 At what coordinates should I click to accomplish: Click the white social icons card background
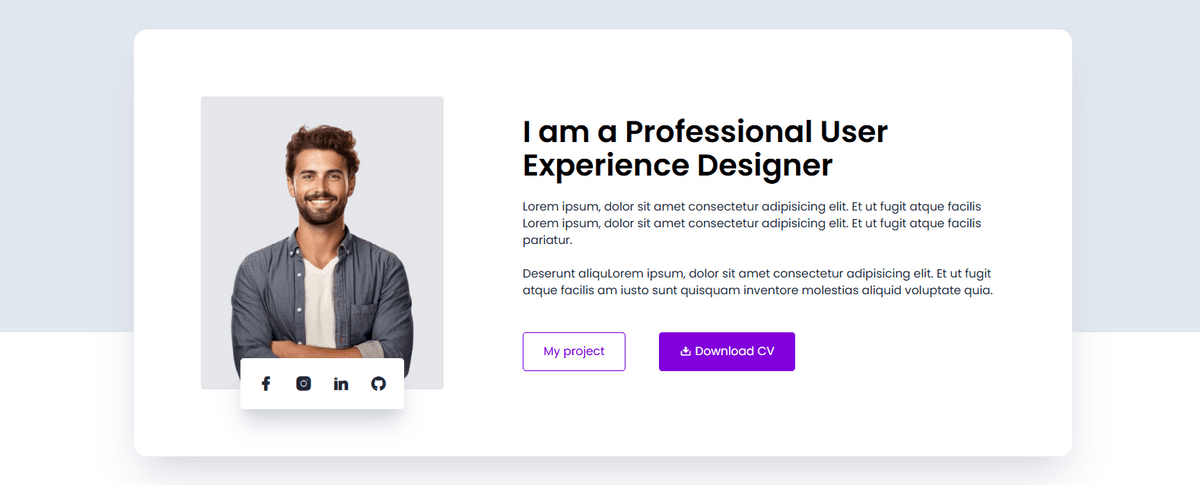322,400
